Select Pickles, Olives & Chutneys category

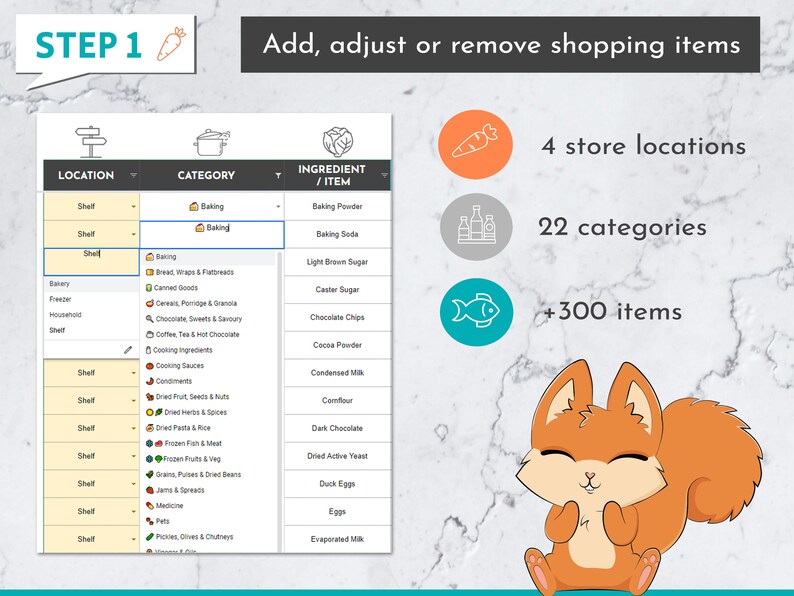[x=209, y=537]
